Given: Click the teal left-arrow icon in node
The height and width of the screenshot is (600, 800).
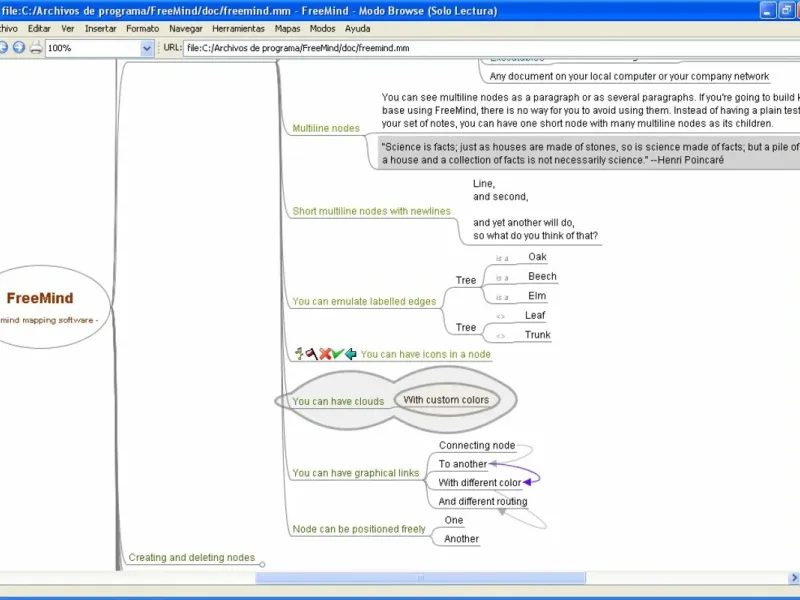Looking at the screenshot, I should (351, 354).
